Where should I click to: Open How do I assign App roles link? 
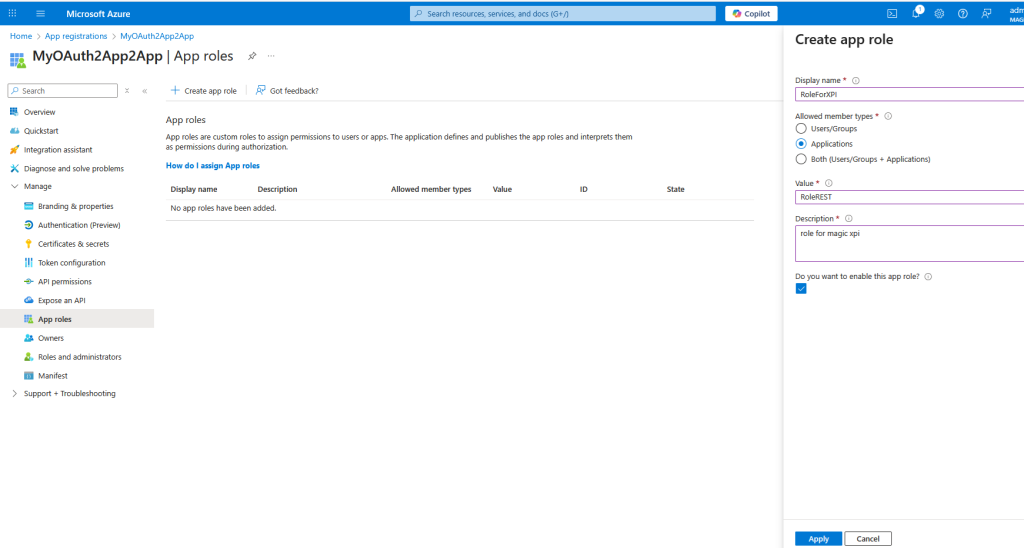[212, 165]
